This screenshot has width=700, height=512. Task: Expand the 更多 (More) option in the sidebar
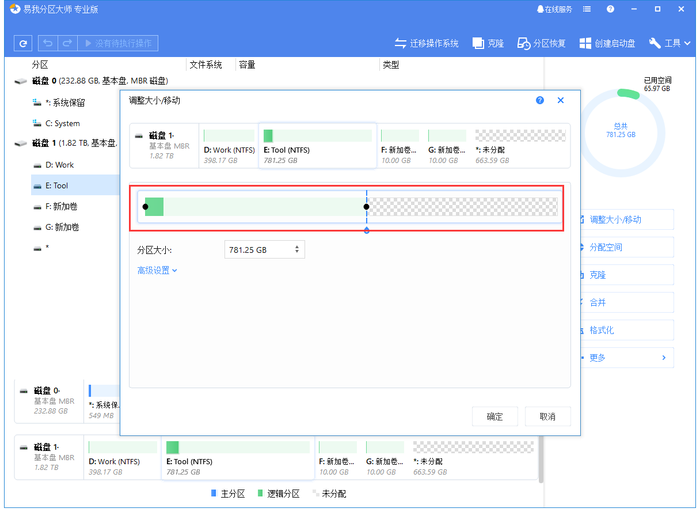[625, 357]
